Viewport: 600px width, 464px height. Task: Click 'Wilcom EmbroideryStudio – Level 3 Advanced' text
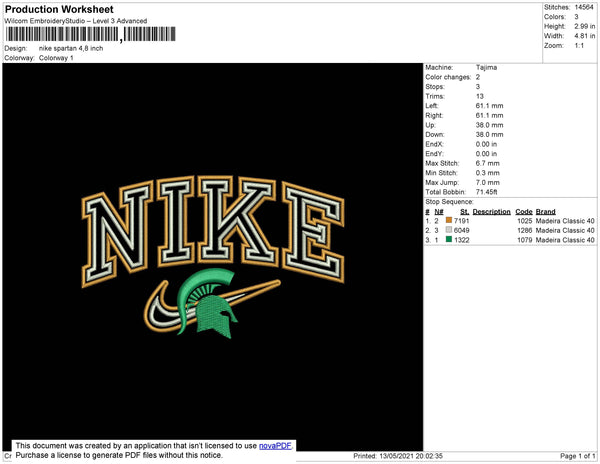[76, 21]
